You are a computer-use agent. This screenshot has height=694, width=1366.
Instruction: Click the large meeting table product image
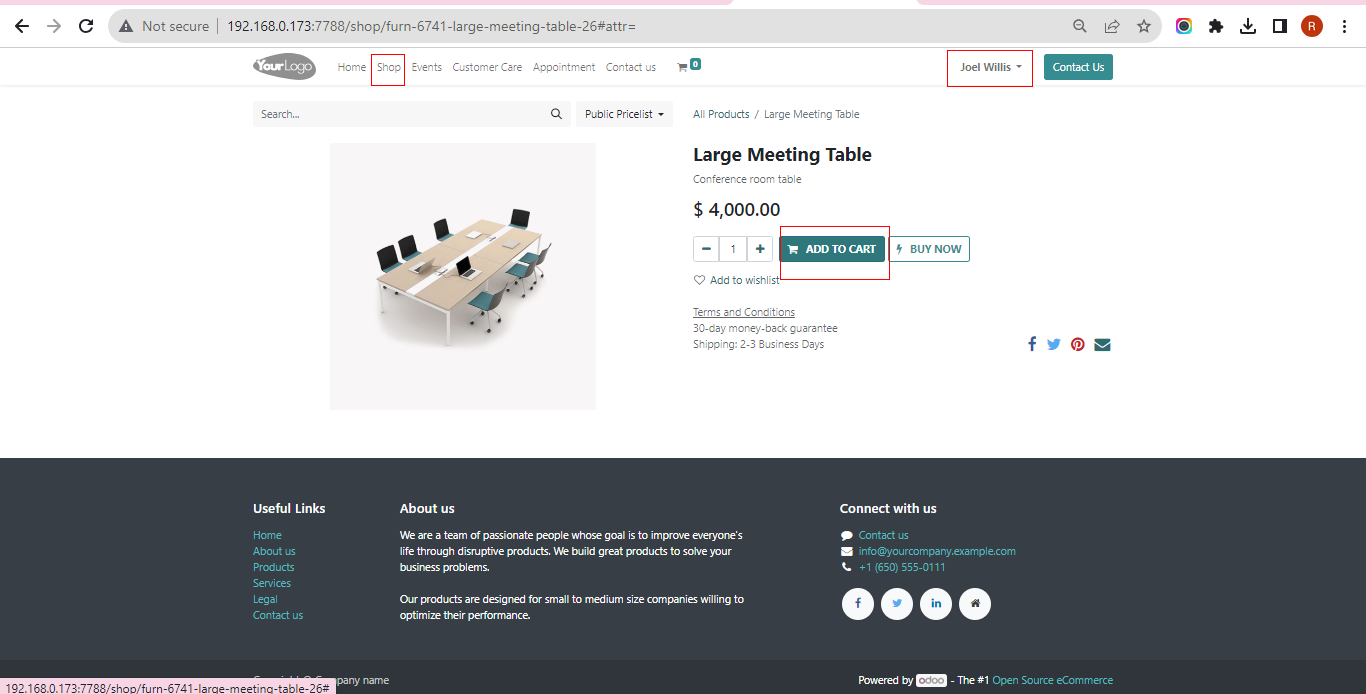point(463,276)
